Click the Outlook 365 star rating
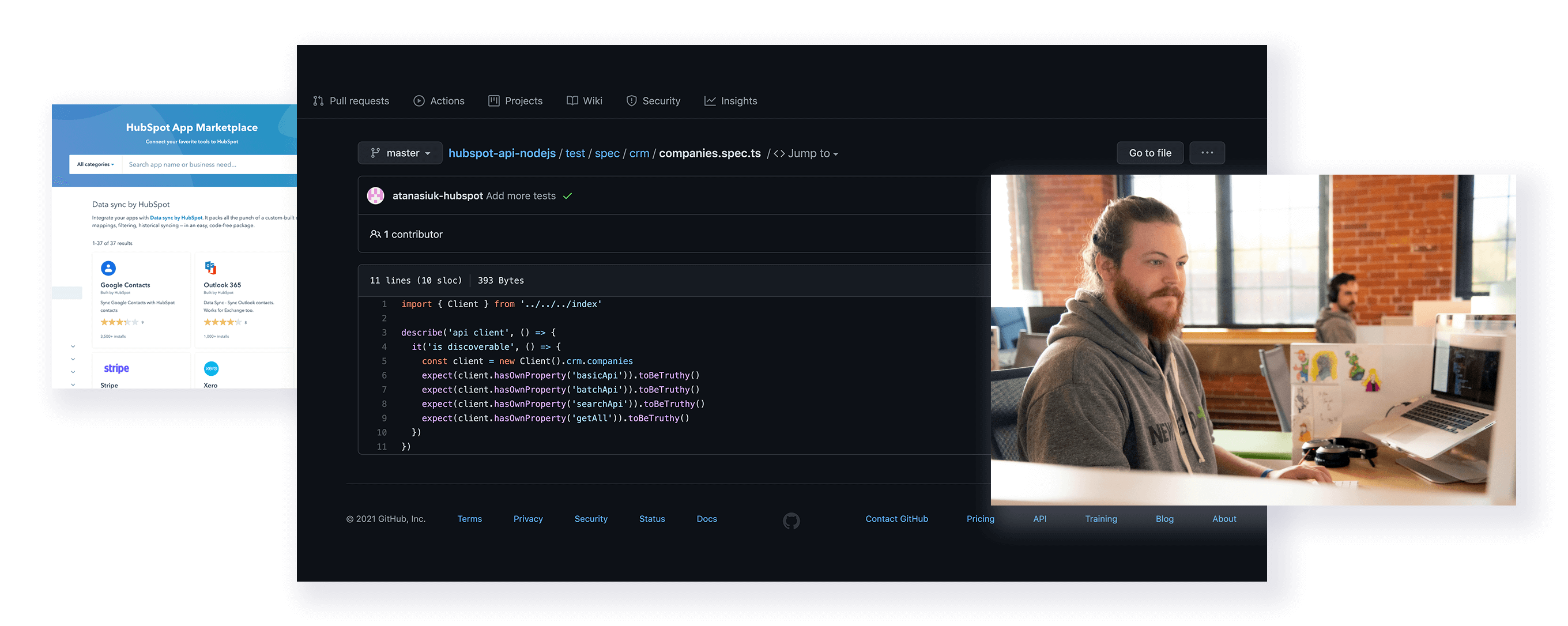 pyautogui.click(x=222, y=322)
